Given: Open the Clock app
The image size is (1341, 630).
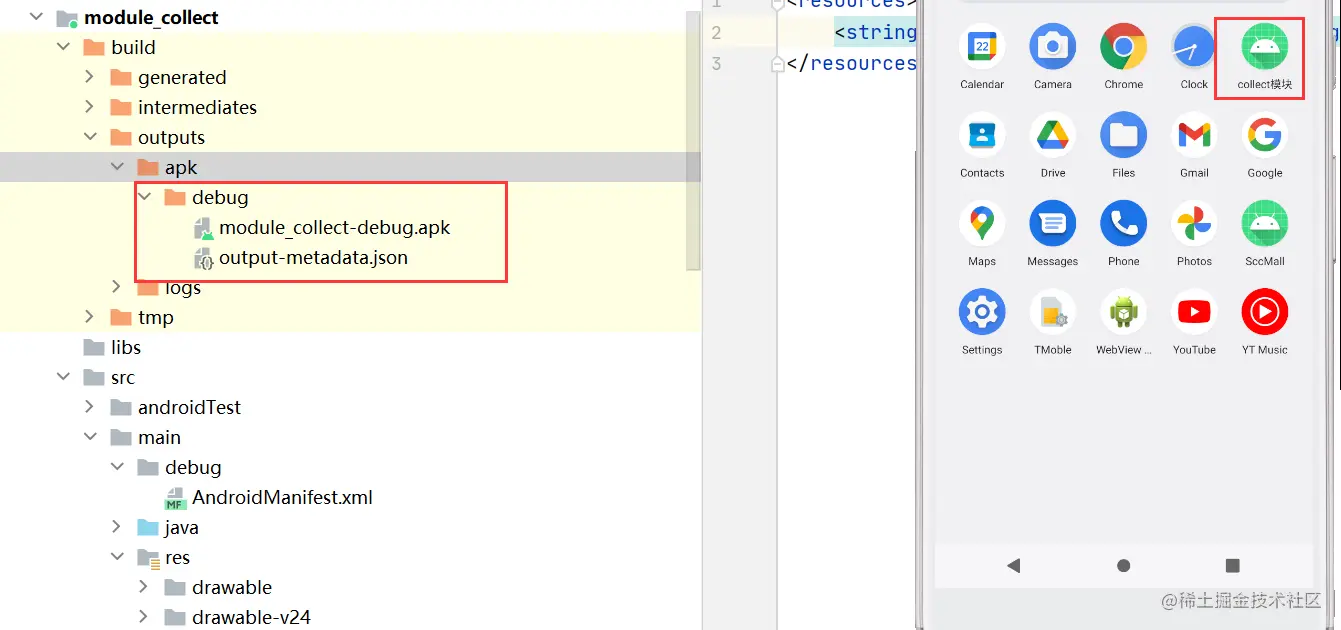Looking at the screenshot, I should (x=1194, y=47).
